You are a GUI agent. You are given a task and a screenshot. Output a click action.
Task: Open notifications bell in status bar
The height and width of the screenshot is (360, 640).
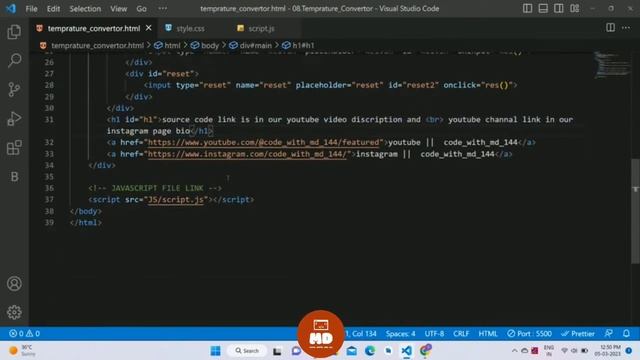pyautogui.click(x=627, y=333)
